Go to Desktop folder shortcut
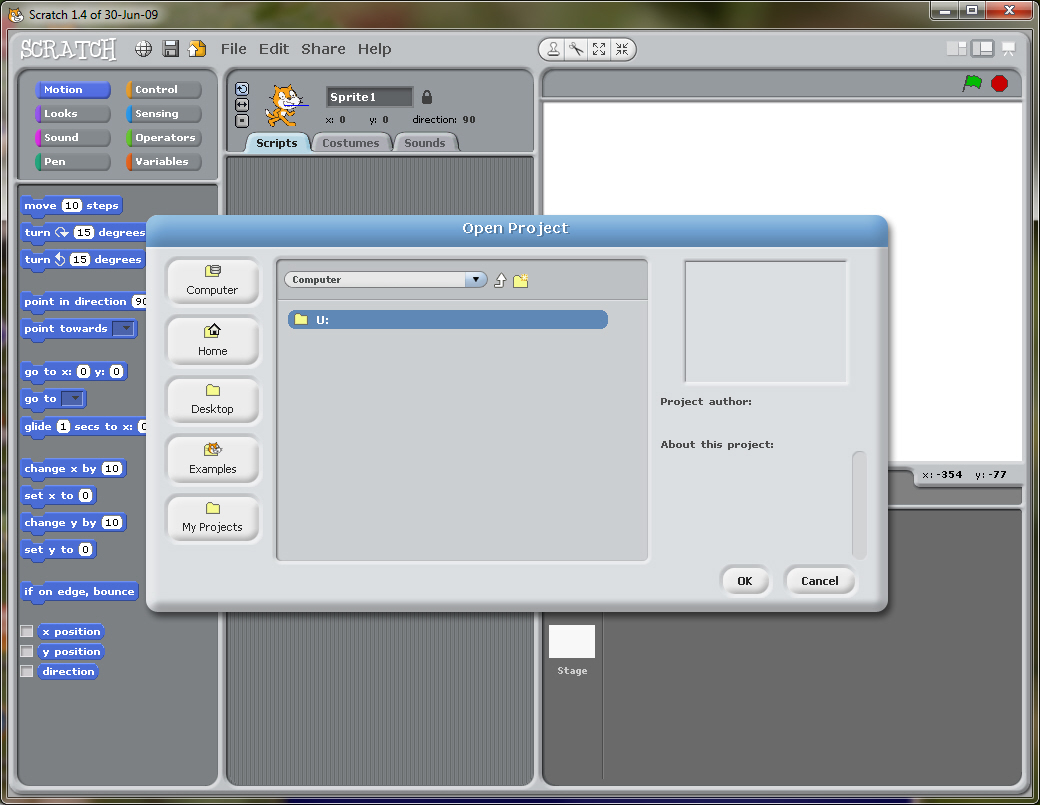1040x805 pixels. 212,400
